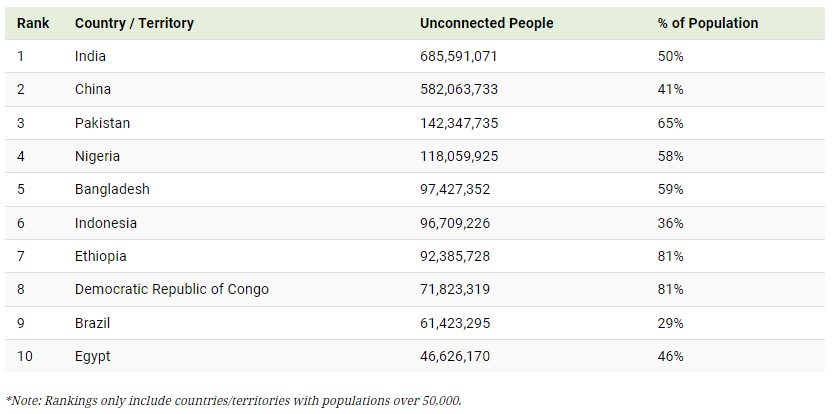Select the China country name cell

(x=93, y=89)
